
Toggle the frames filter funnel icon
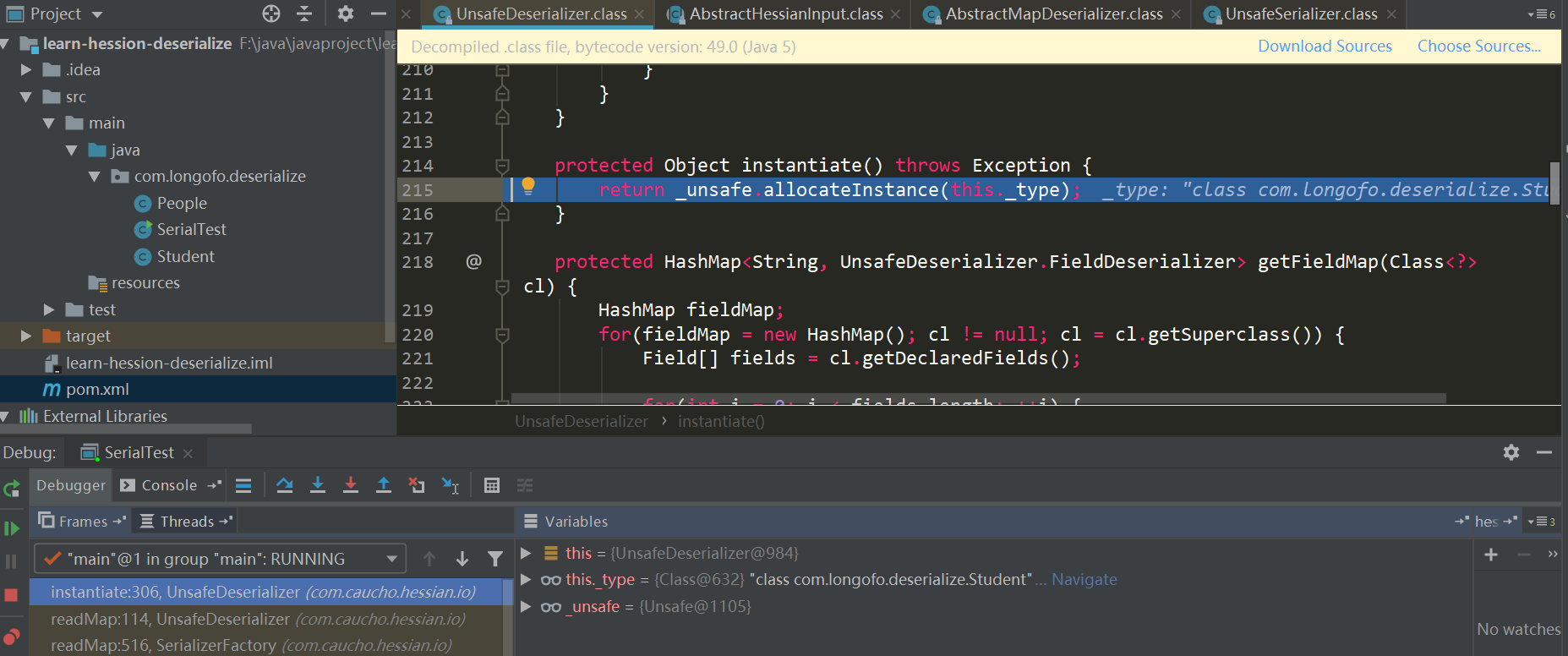(x=495, y=559)
